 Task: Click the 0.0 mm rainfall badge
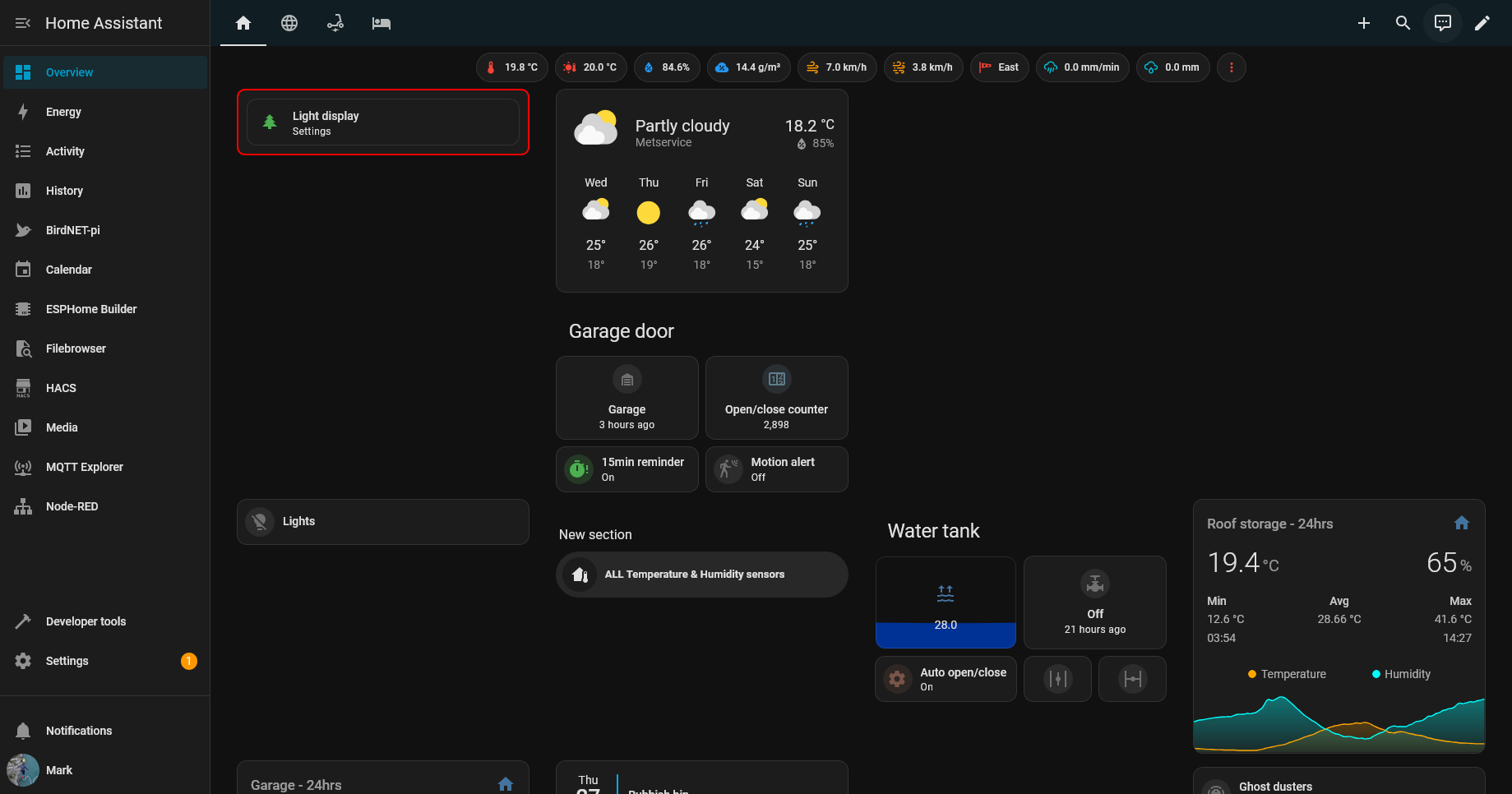click(x=1173, y=67)
